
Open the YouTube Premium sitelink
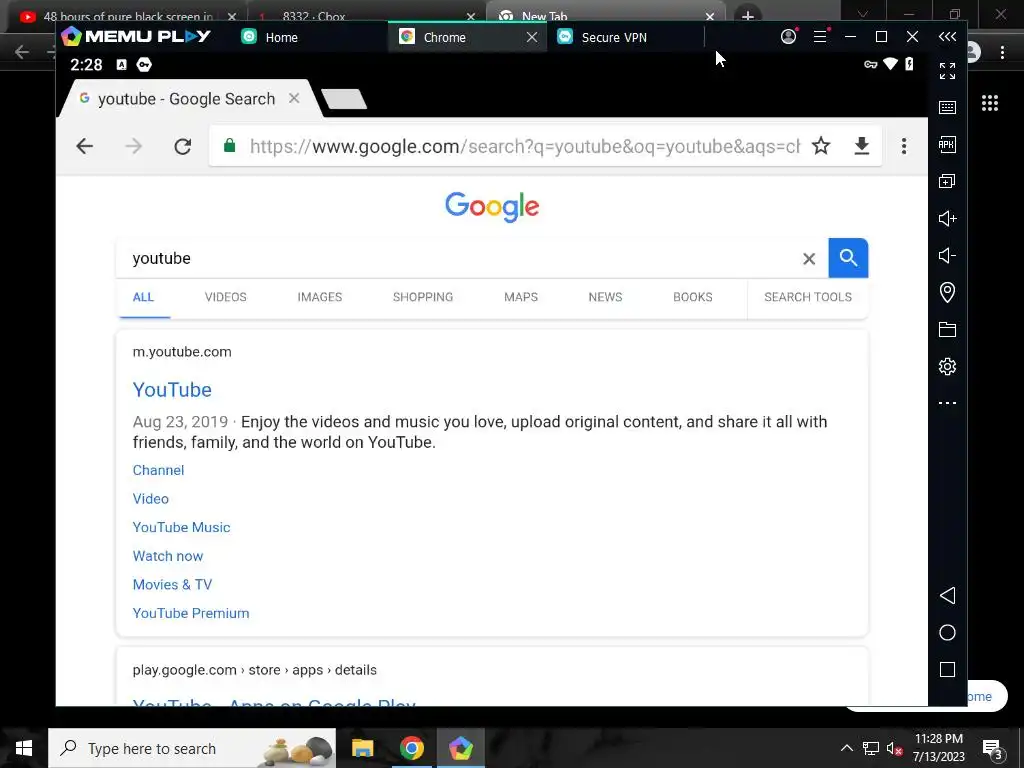point(191,613)
